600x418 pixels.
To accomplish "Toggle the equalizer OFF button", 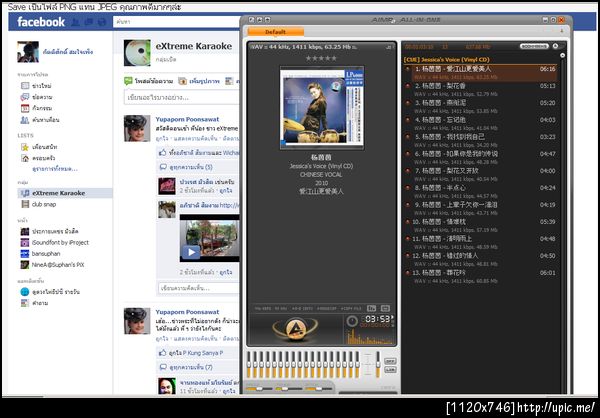I will tap(390, 361).
